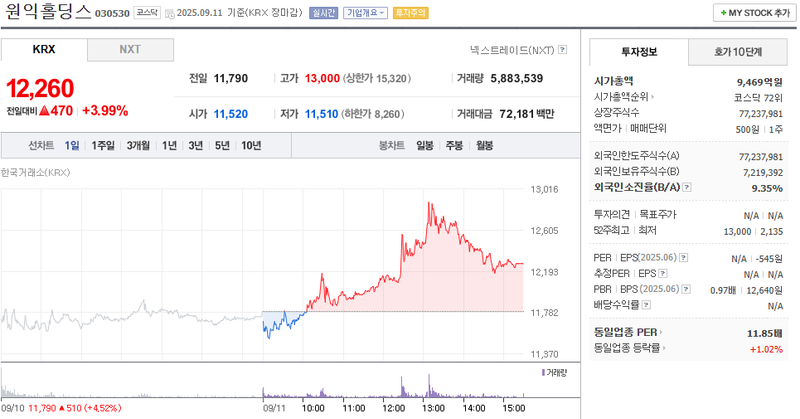The height and width of the screenshot is (419, 800).
Task: Show the 월봉 candlestick chart
Action: (485, 145)
